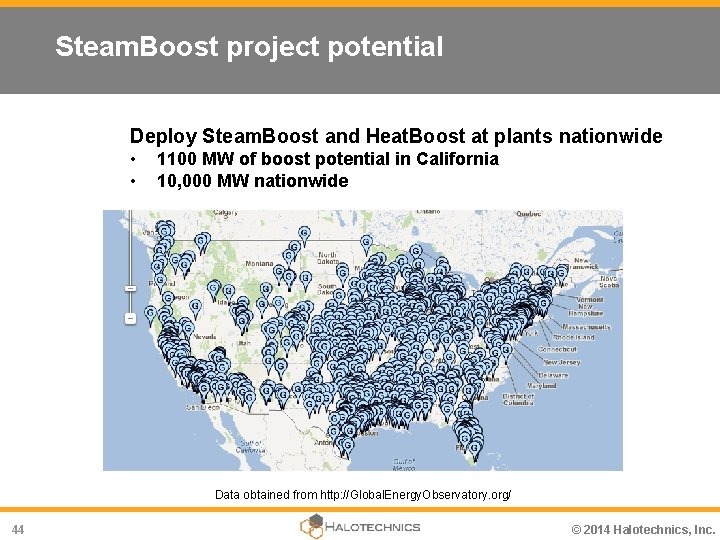Click the Connecticut map label

point(557,349)
